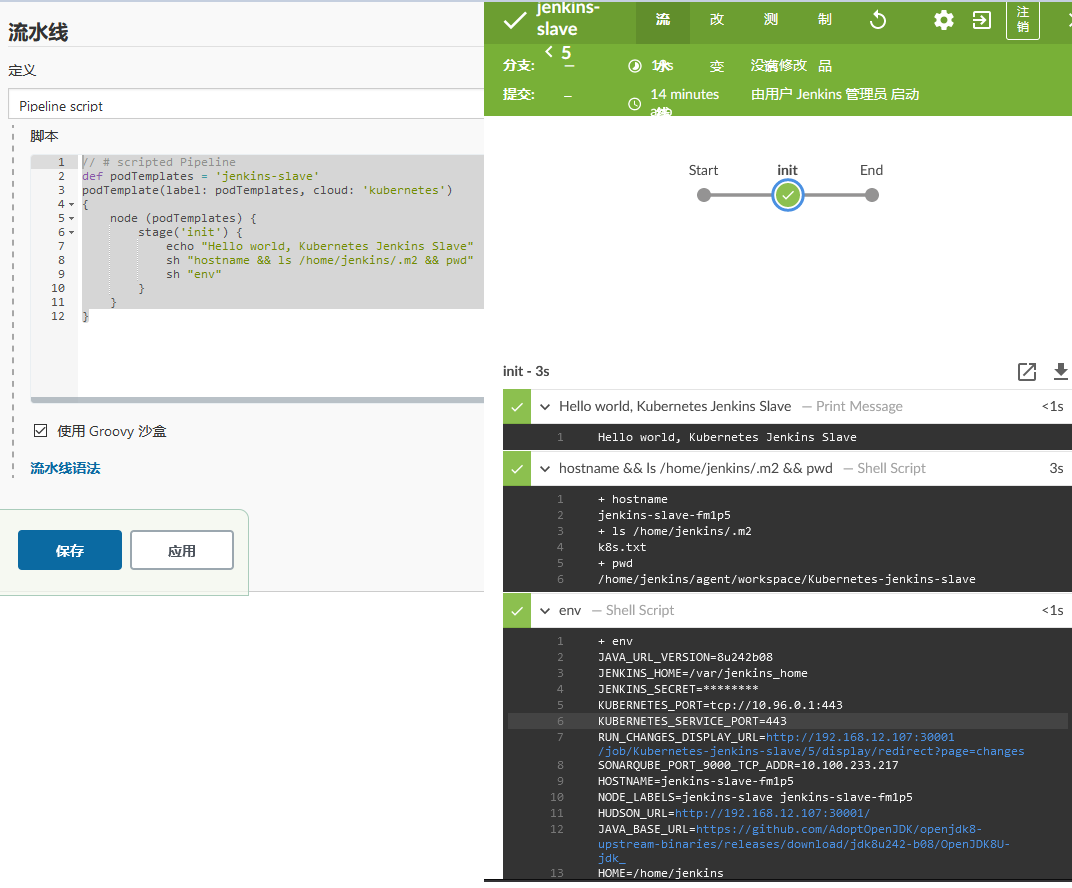Click green status check of Hello world step
The image size is (1072, 888).
[517, 407]
